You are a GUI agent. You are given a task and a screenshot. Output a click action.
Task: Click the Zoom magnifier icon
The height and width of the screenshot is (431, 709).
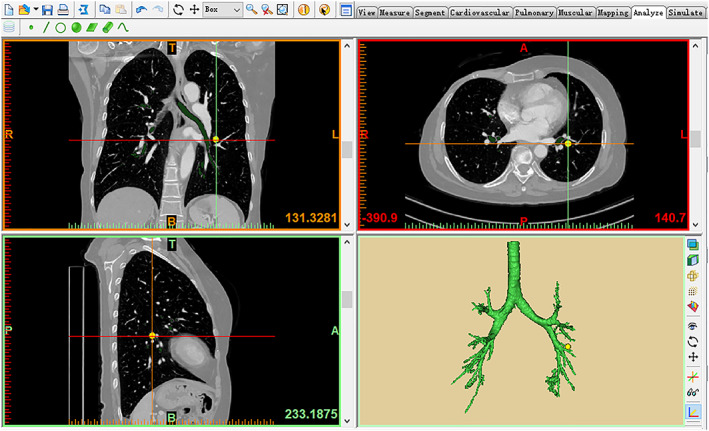pyautogui.click(x=251, y=10)
